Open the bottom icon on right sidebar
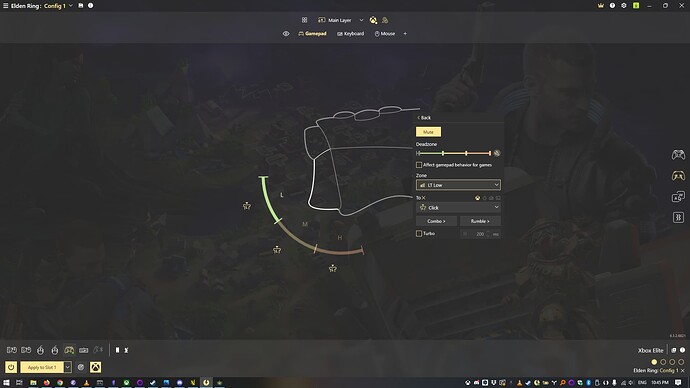The width and height of the screenshot is (690, 388). tap(678, 217)
